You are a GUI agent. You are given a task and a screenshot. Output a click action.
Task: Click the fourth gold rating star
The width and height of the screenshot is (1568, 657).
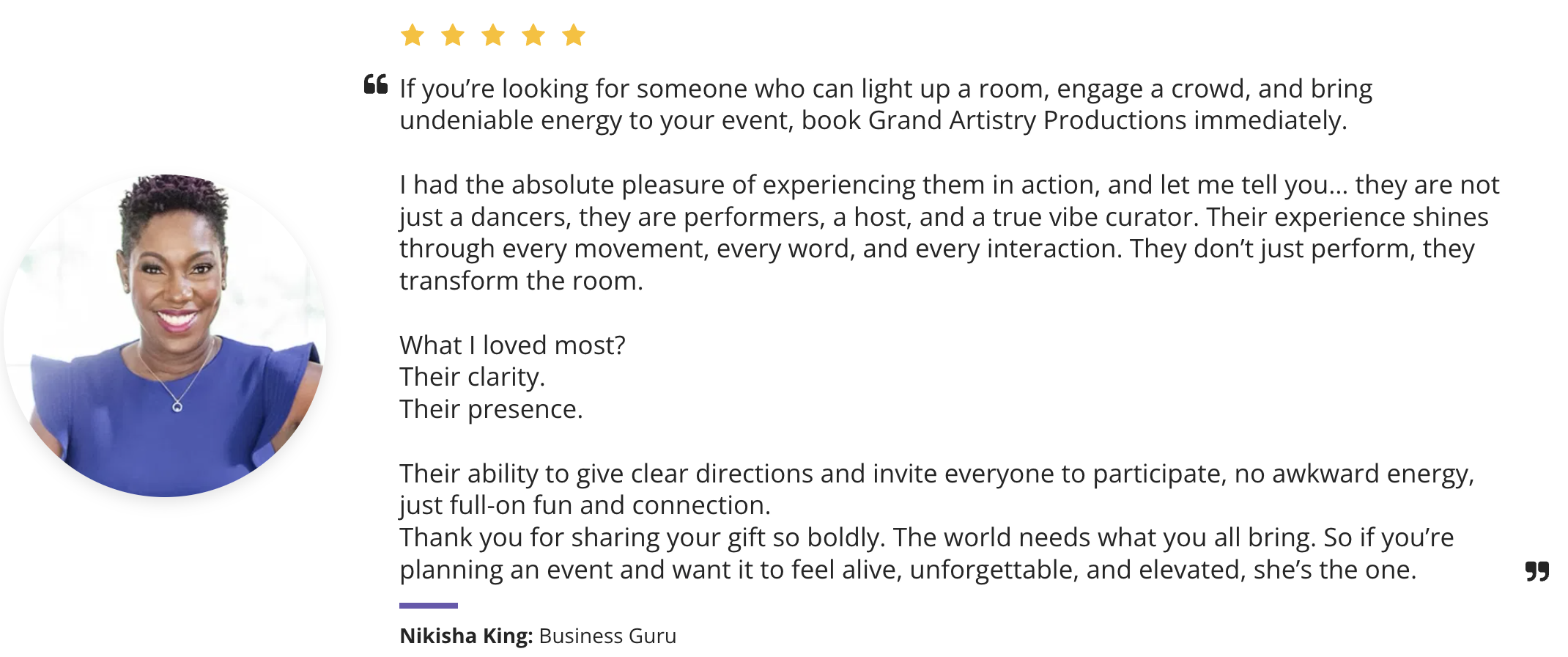[533, 35]
